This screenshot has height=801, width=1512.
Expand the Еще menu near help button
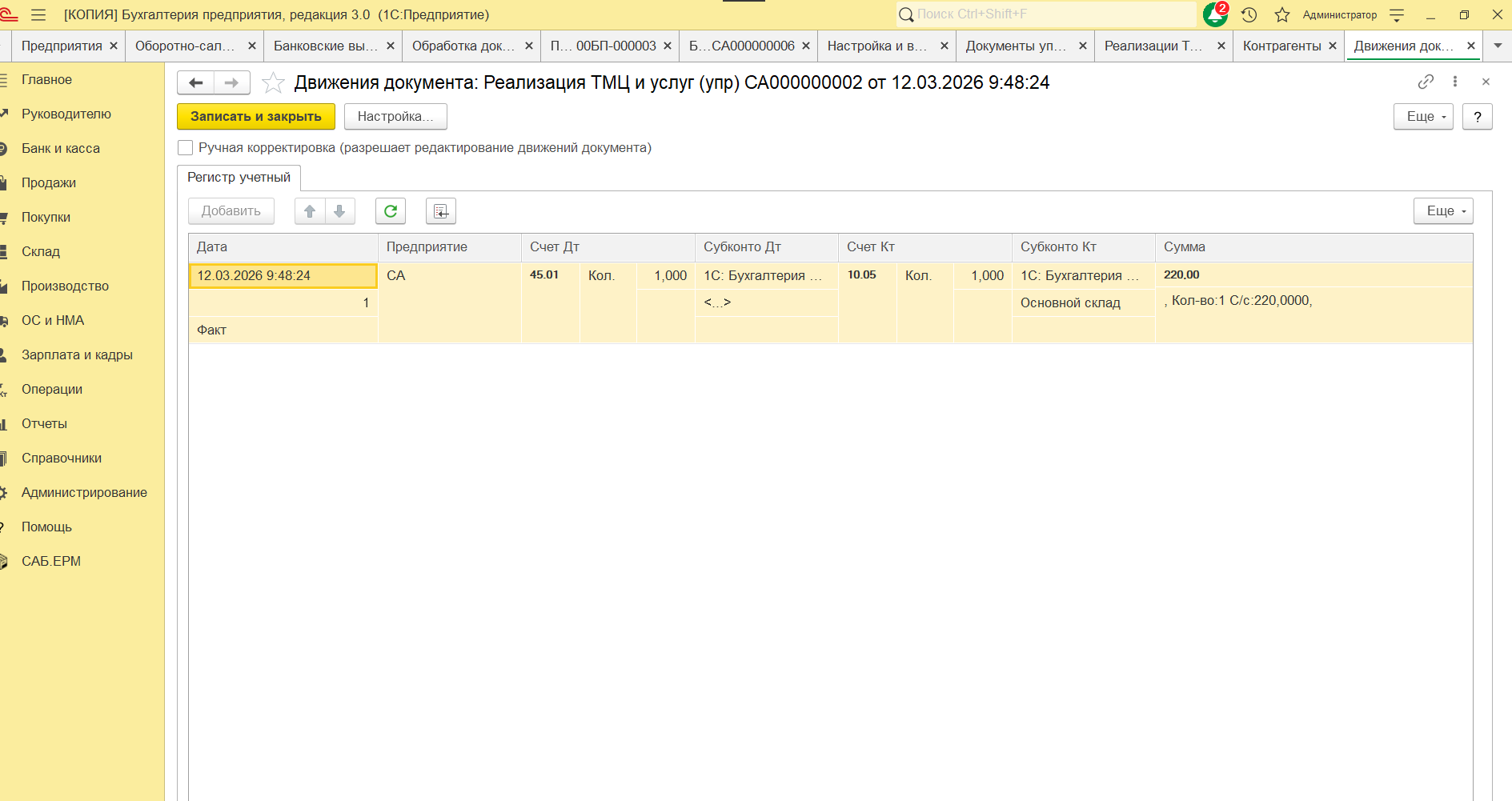tap(1423, 117)
